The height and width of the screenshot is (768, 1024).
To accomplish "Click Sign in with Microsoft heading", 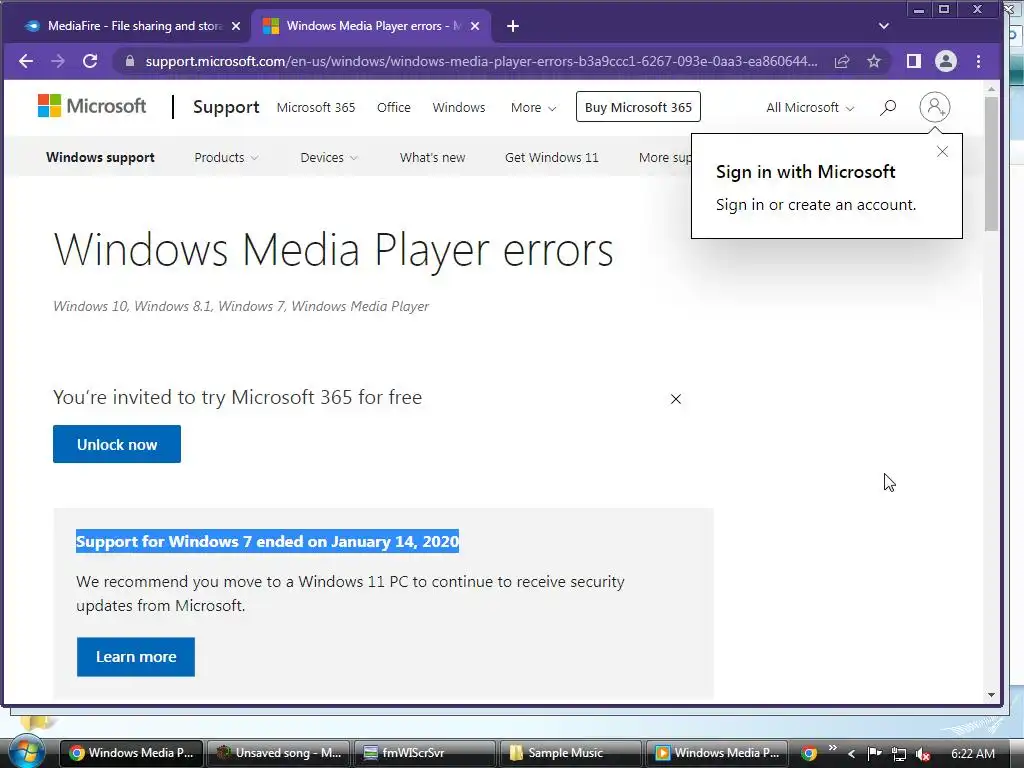I will (805, 172).
